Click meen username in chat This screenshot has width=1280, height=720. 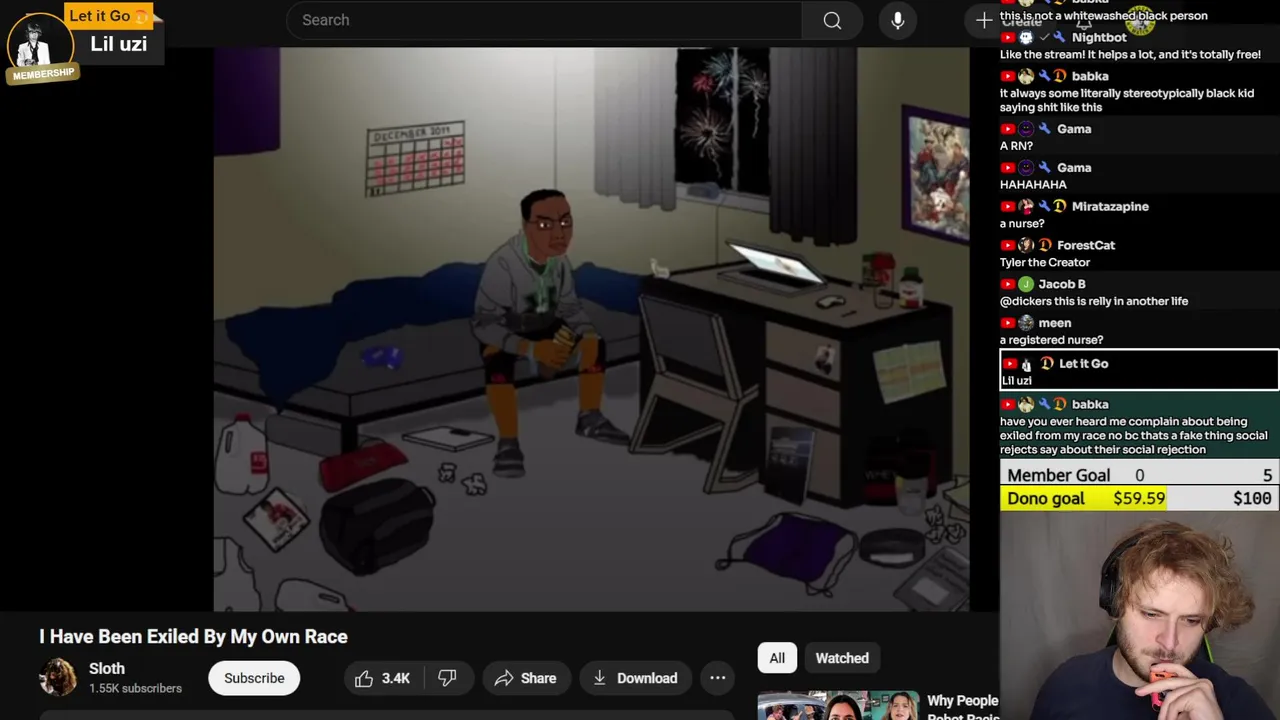tap(1055, 323)
